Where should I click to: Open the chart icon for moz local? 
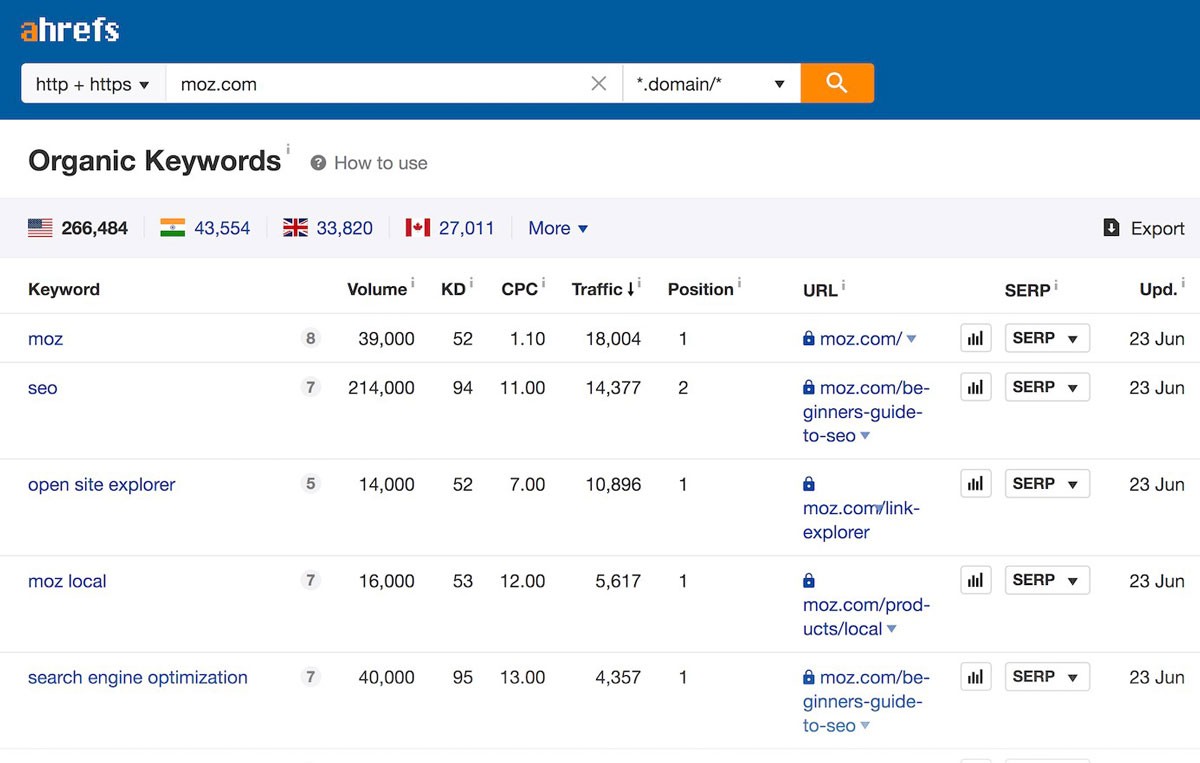point(975,580)
